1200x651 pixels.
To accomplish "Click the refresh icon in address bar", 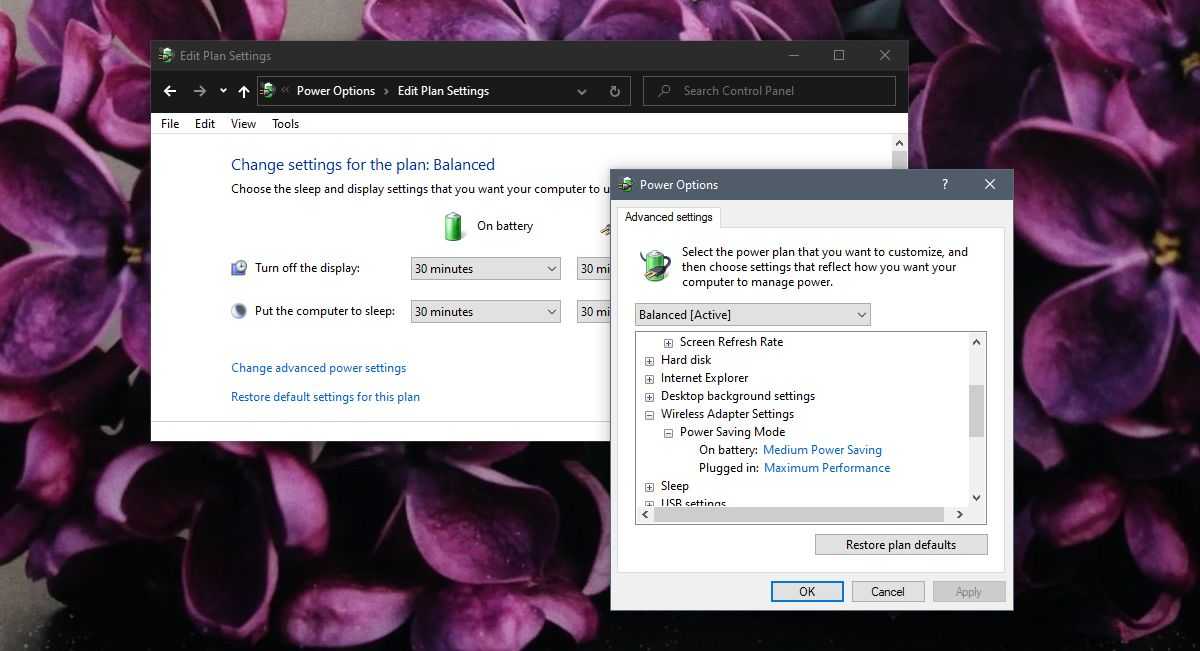I will [x=614, y=91].
